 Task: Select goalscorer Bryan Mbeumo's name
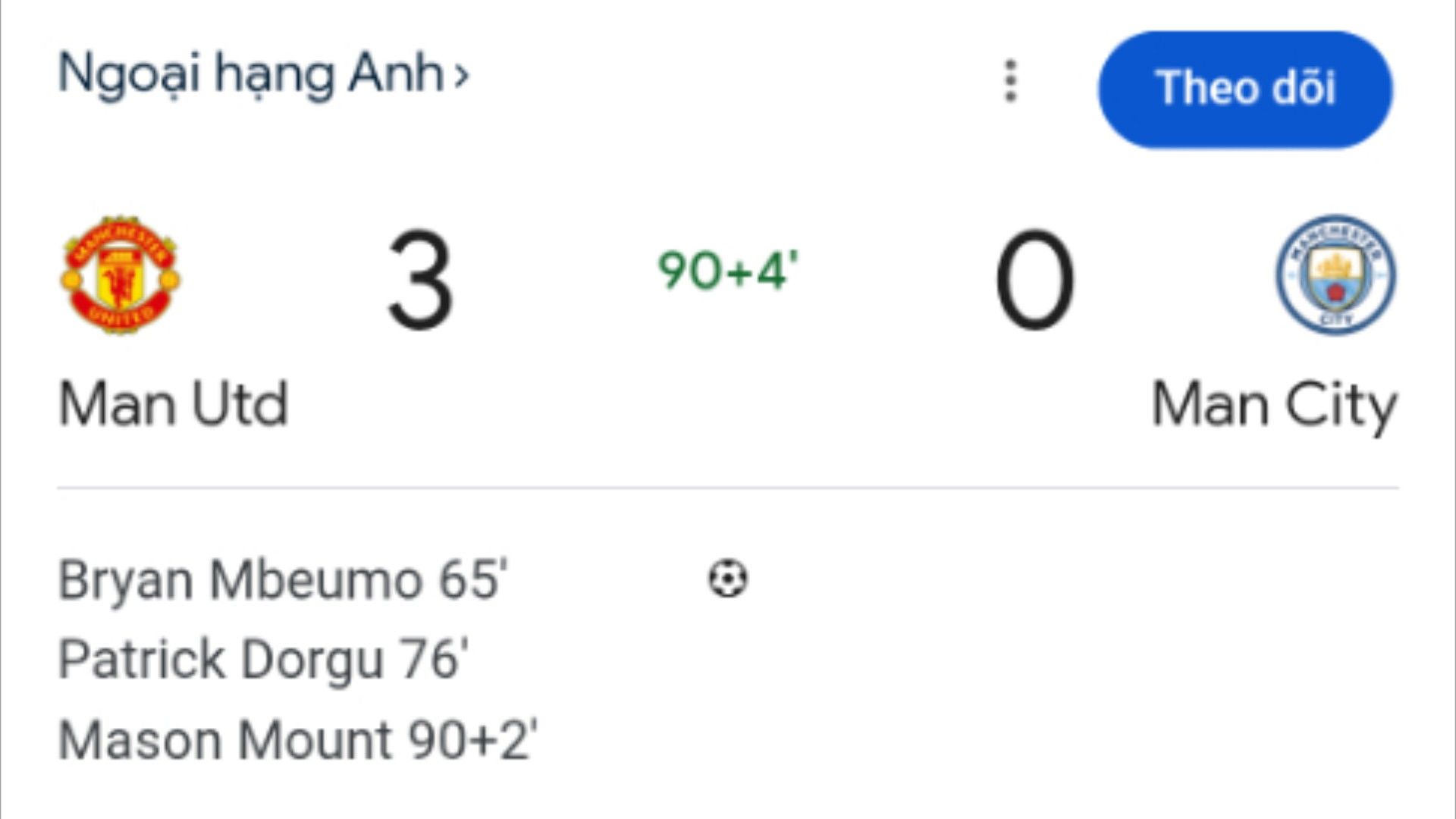[x=240, y=580]
